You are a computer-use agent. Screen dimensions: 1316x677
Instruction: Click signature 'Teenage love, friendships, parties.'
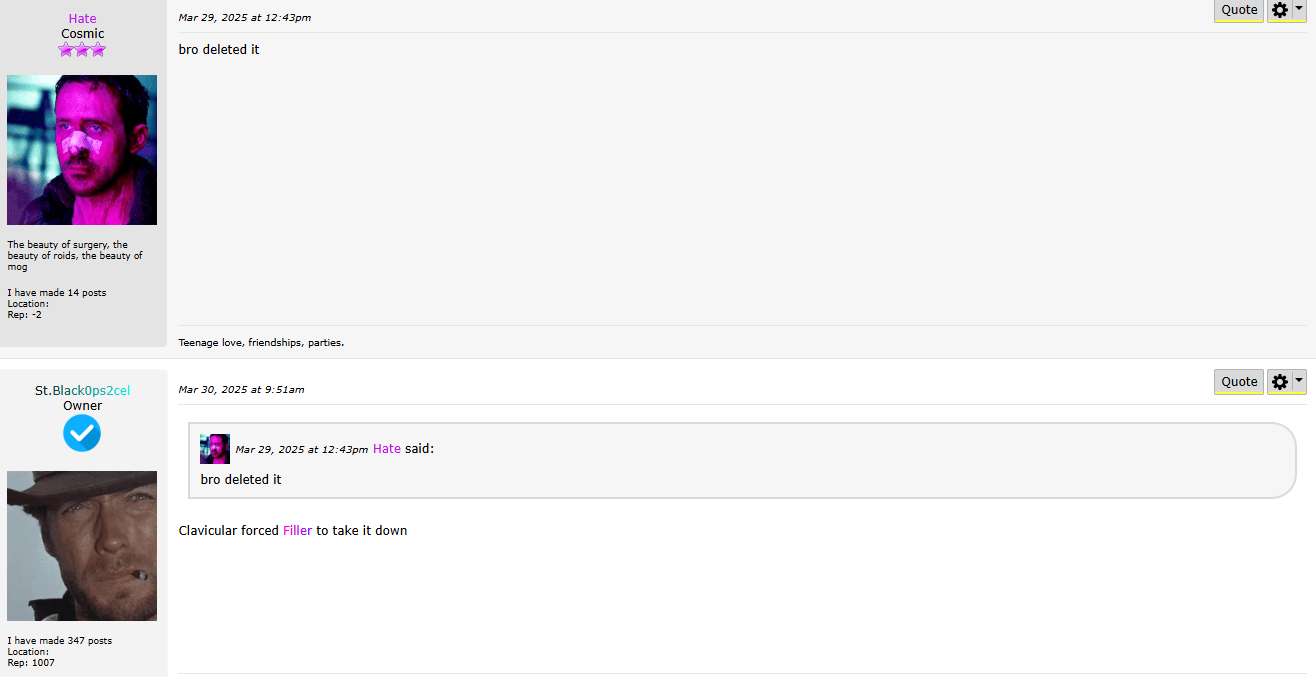(x=262, y=343)
